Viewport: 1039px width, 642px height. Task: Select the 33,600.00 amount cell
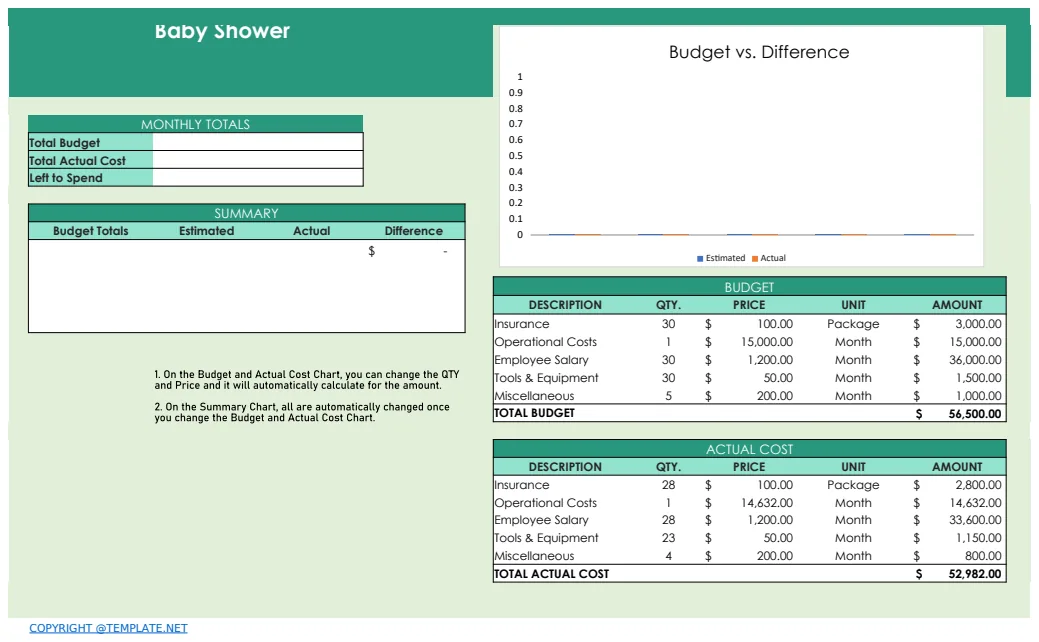pyautogui.click(x=975, y=520)
